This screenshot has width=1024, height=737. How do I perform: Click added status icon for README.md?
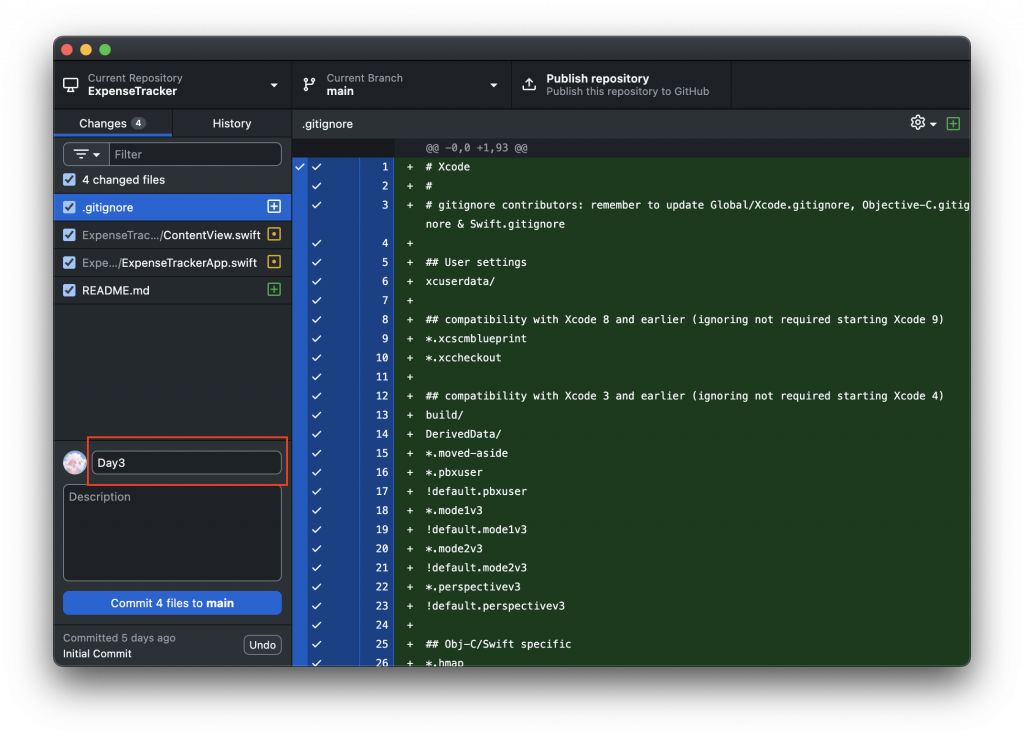[274, 289]
